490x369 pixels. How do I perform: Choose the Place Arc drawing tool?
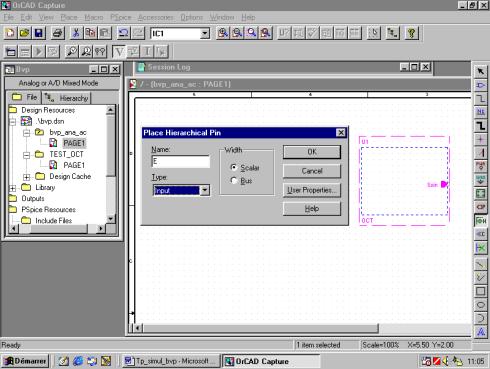pyautogui.click(x=480, y=318)
